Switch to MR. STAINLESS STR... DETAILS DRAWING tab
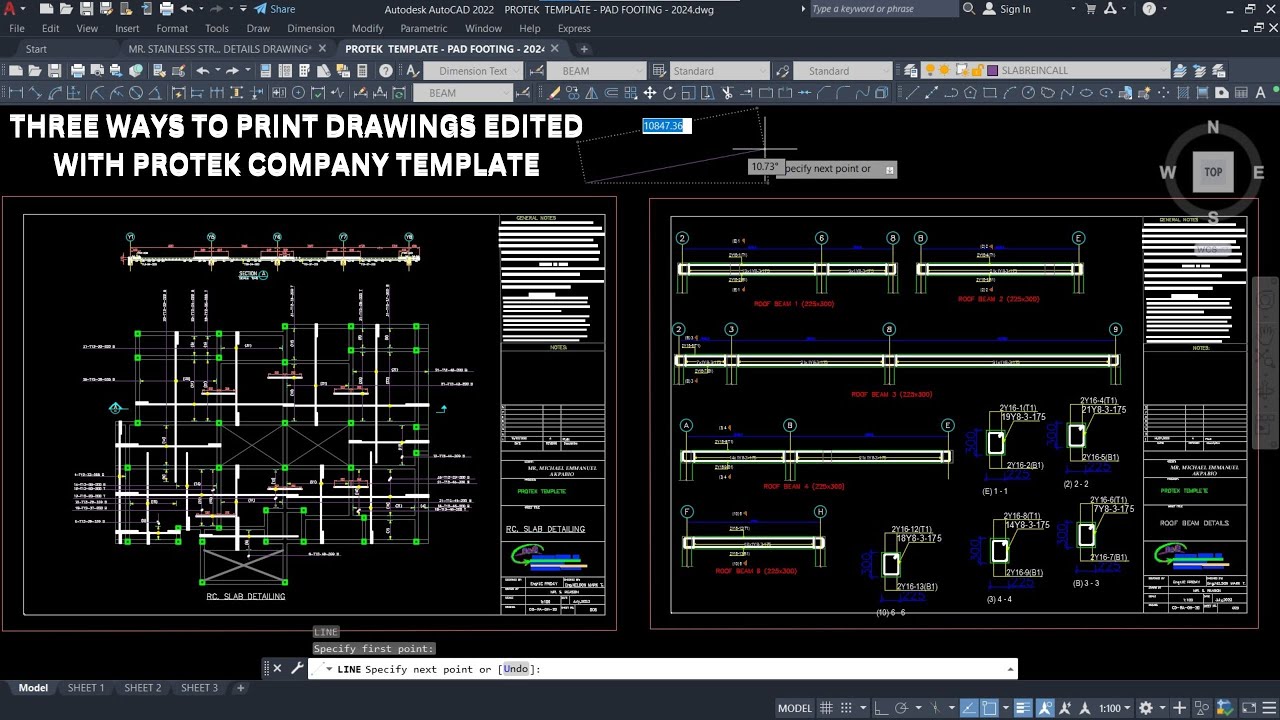 [220, 48]
